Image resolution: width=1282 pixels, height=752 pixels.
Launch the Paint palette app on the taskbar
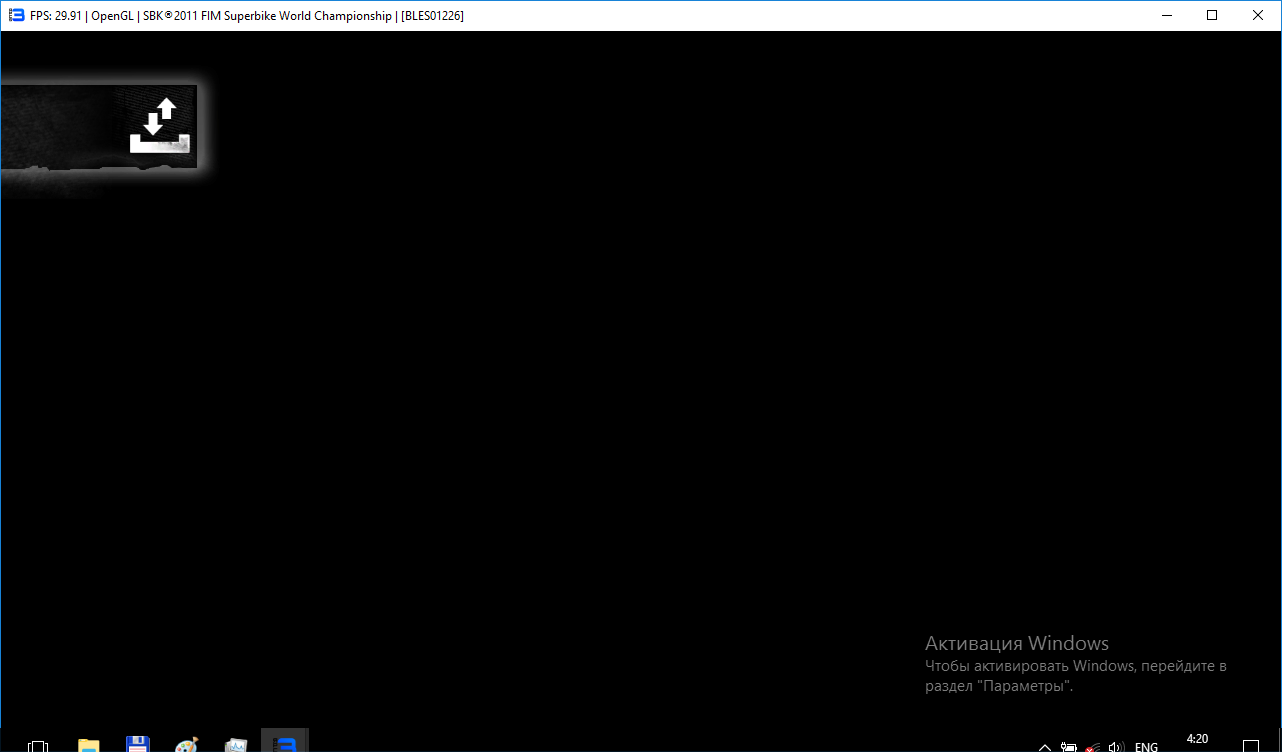tap(186, 745)
